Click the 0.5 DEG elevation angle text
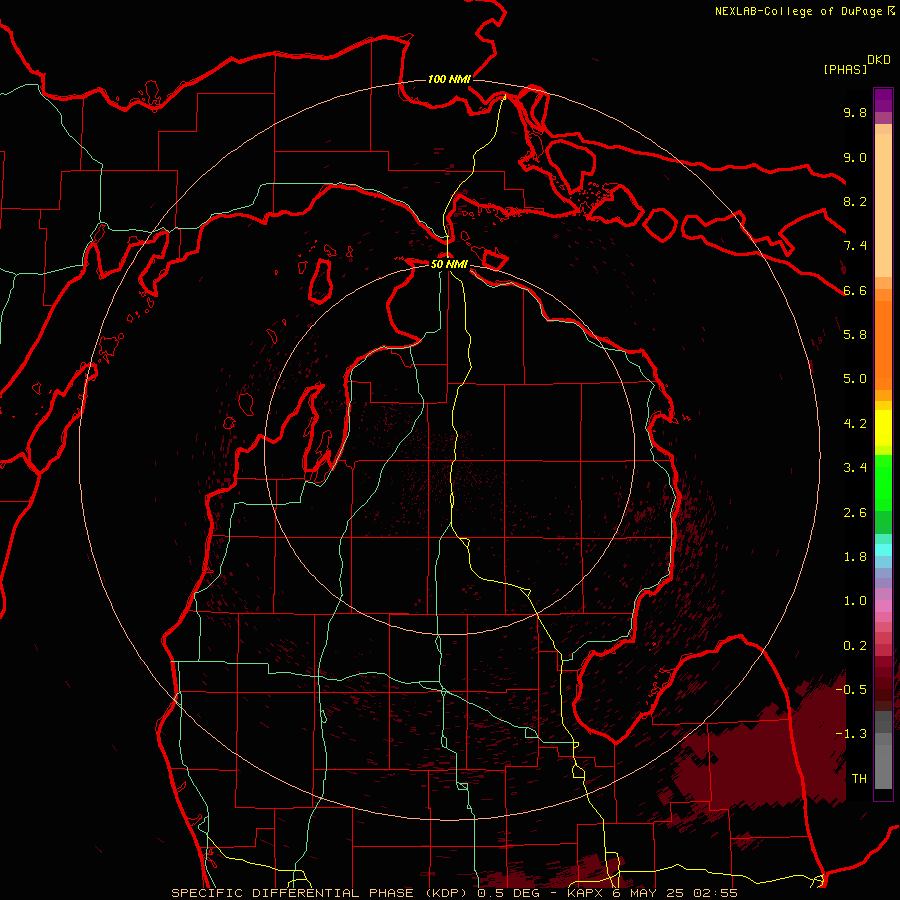 click(x=509, y=893)
